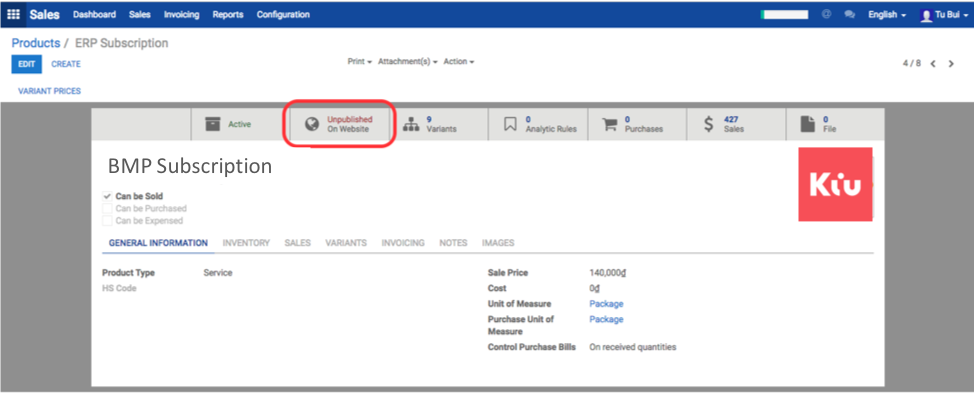
Task: Click the dollar sign Sales icon
Action: coord(709,124)
